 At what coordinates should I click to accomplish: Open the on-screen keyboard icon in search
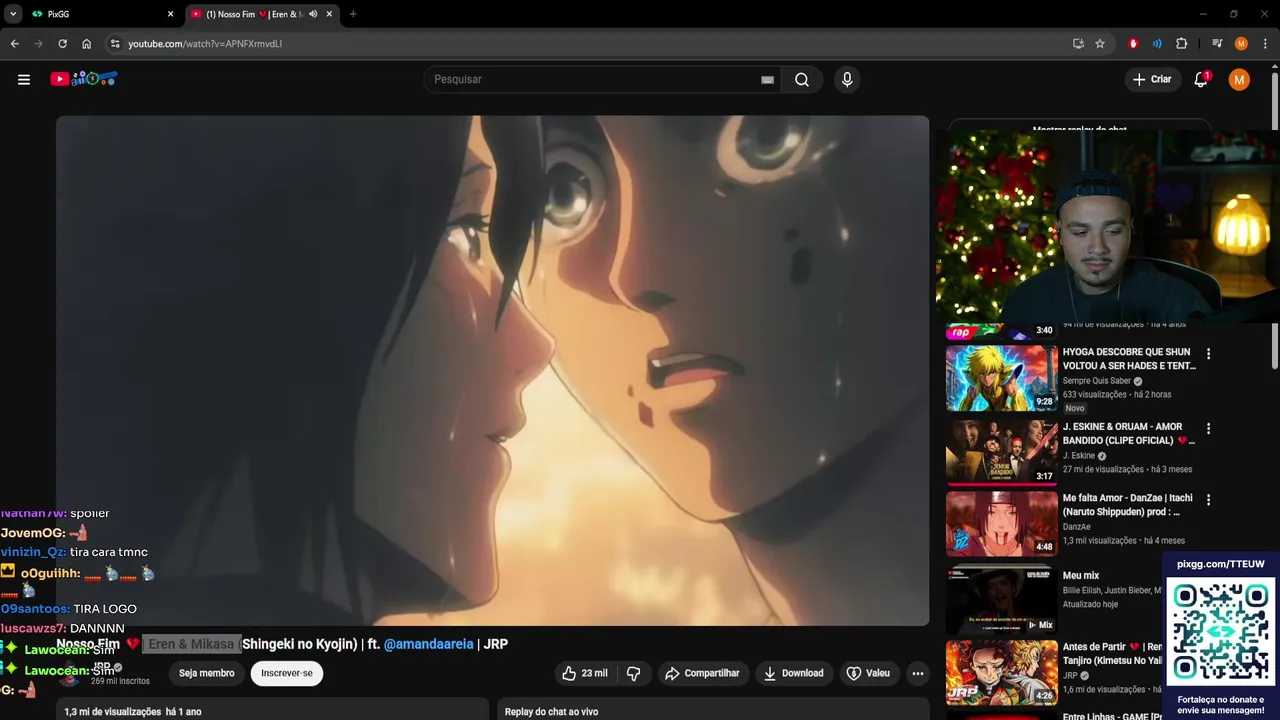[x=767, y=80]
